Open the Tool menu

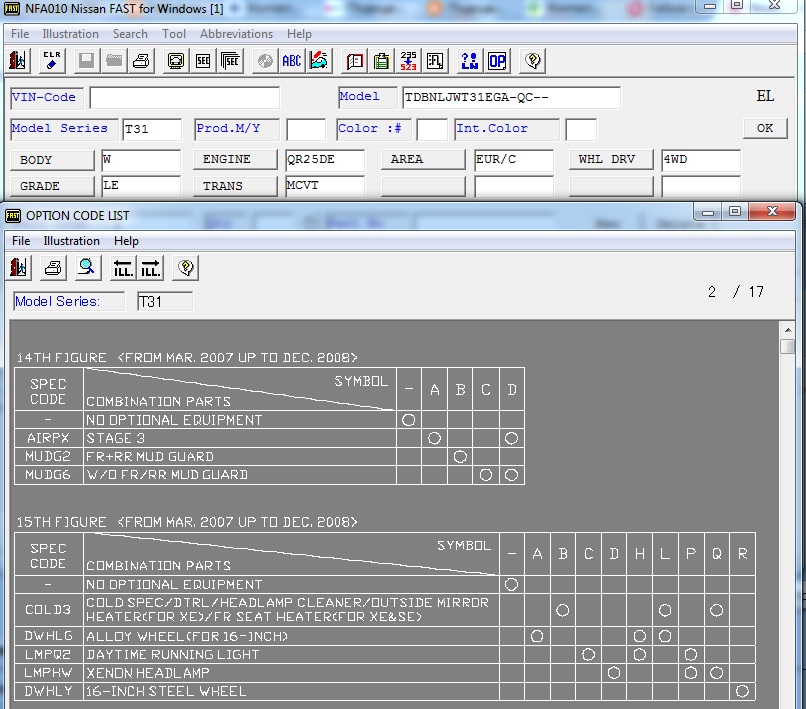[x=174, y=34]
